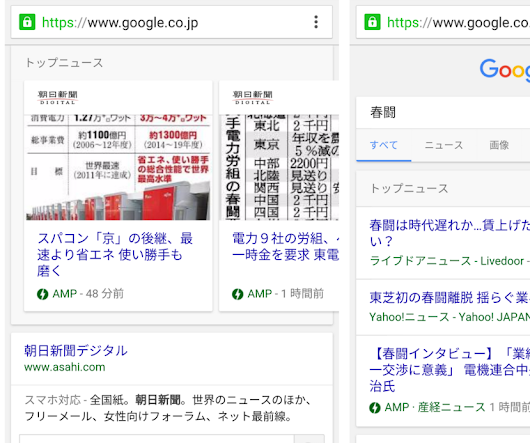Viewport: 530px width, 443px height.
Task: Click AMP icon next to 産経ニュース
Action: click(375, 408)
